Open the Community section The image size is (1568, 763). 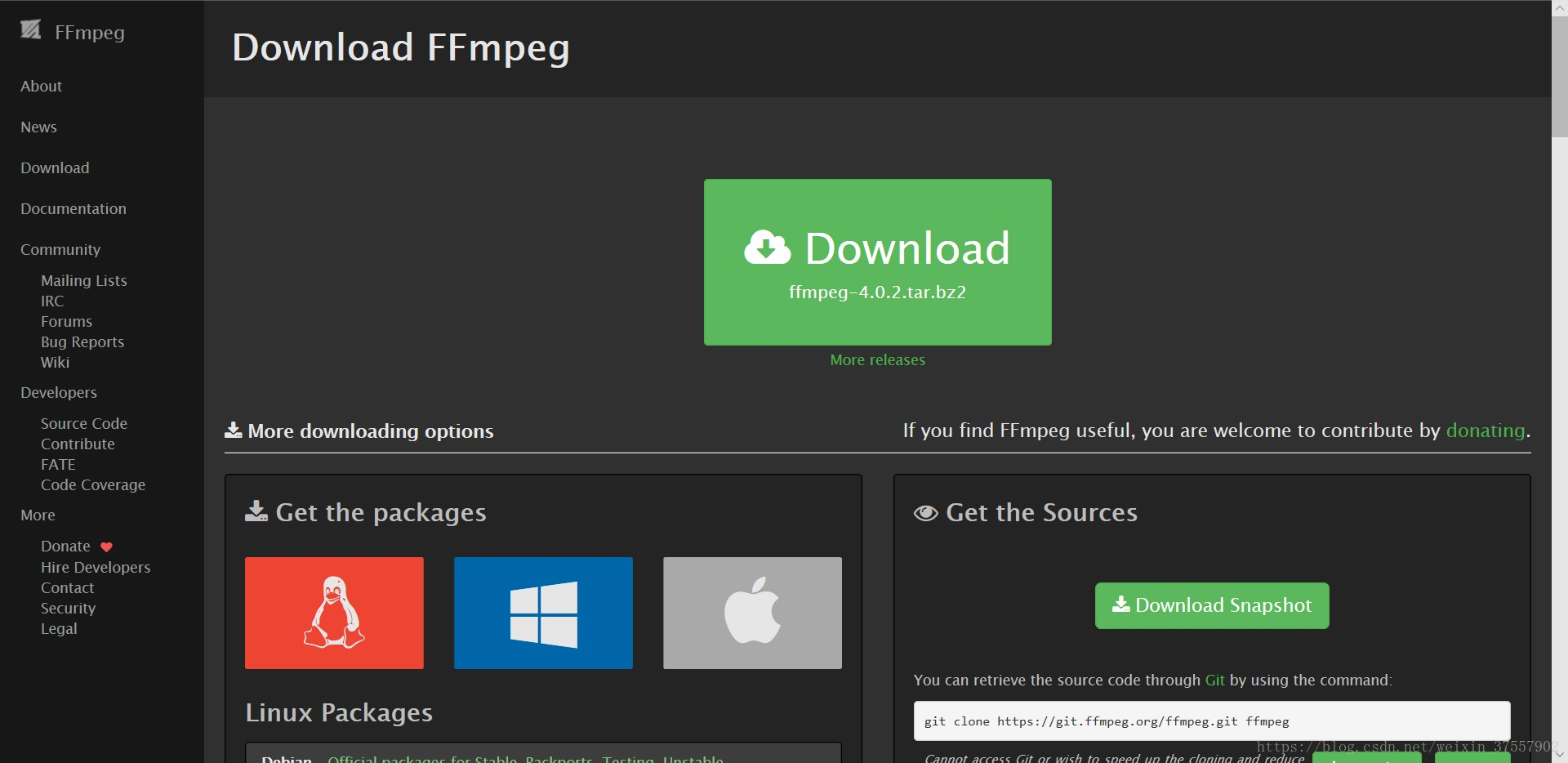click(x=60, y=249)
